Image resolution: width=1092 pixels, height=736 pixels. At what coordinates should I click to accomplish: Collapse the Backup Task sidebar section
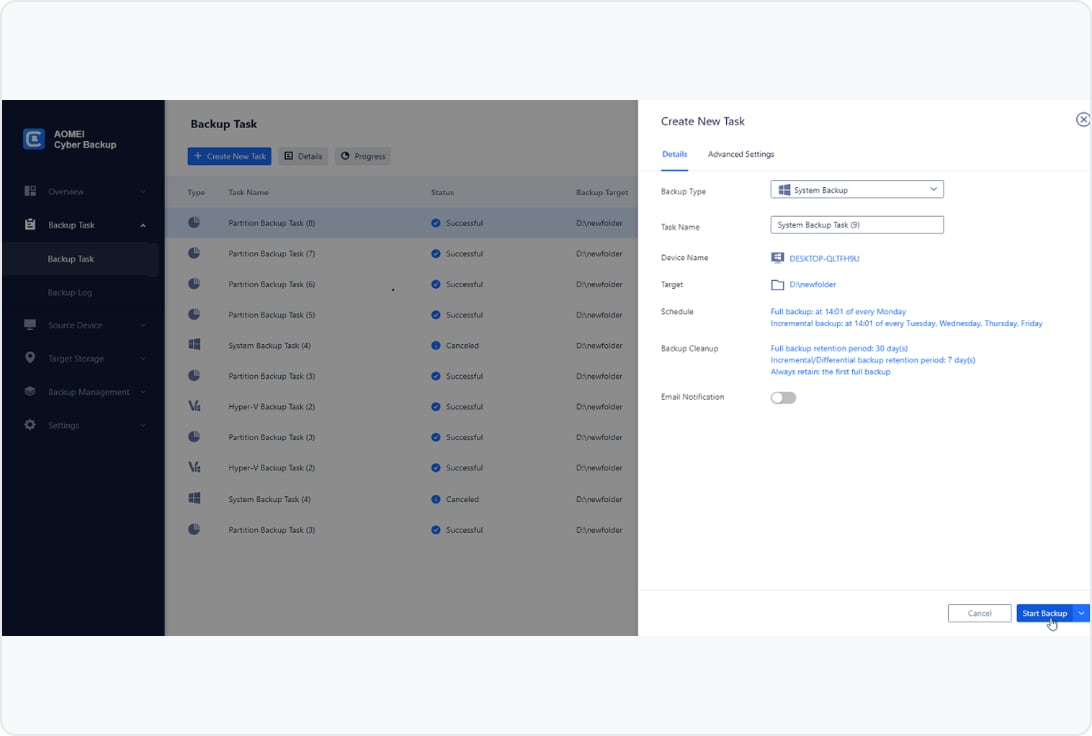[143, 225]
